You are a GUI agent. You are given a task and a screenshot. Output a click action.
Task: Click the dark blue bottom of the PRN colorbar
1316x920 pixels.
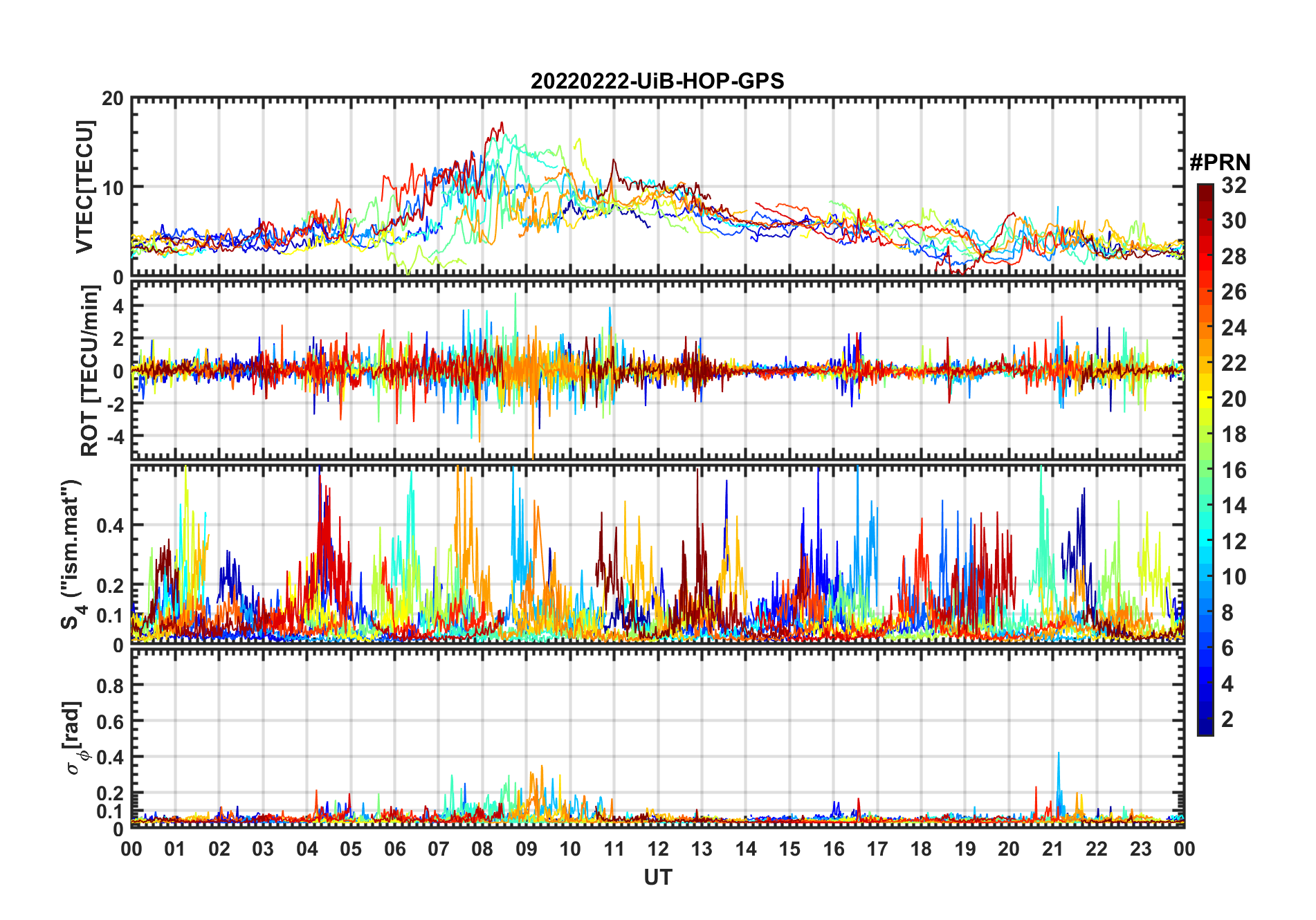tap(1205, 728)
